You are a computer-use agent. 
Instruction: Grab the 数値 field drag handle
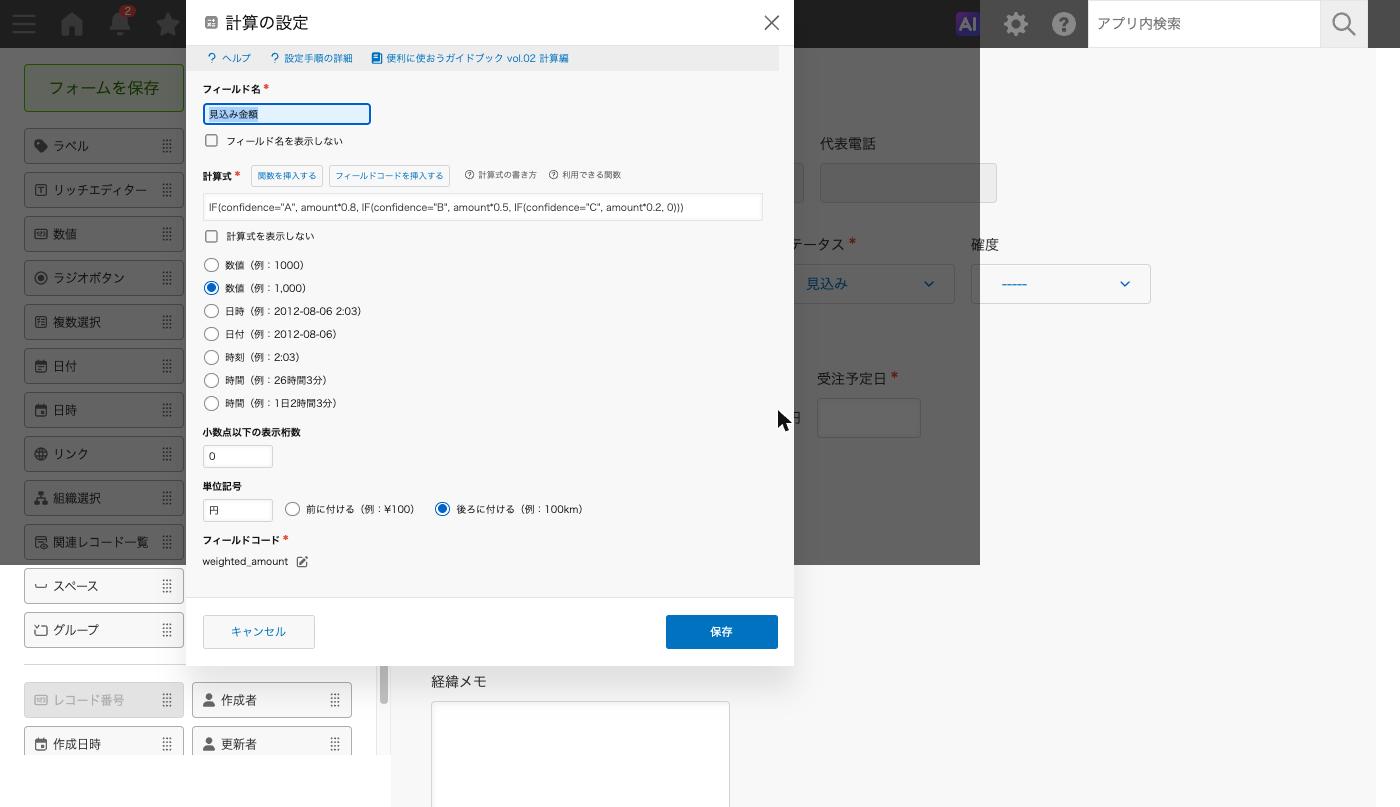(x=167, y=234)
